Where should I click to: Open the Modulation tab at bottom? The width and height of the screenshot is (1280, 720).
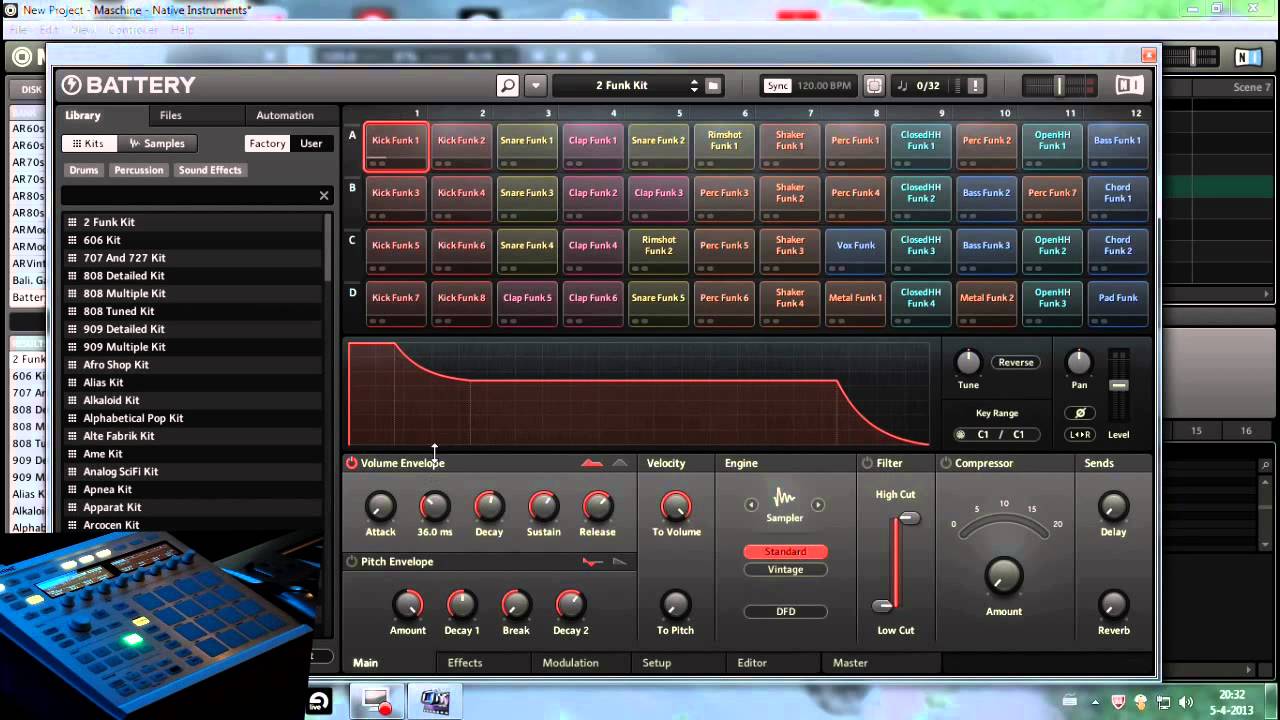click(570, 663)
